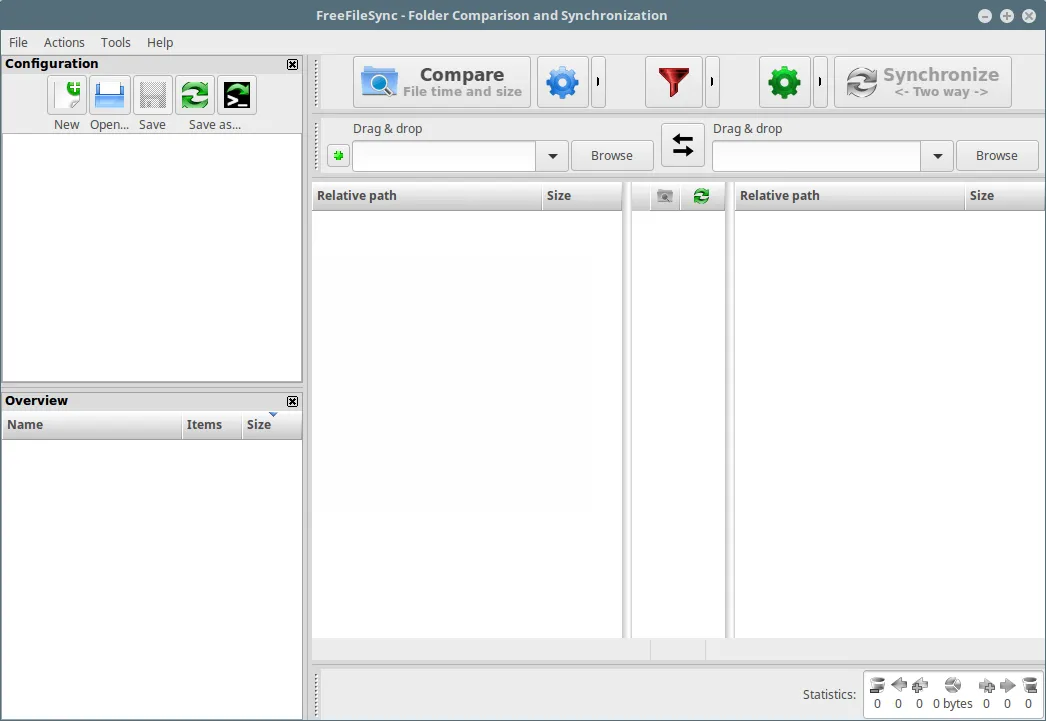Click the Save as batch job icon
Screen dimensions: 1046x721
237,95
